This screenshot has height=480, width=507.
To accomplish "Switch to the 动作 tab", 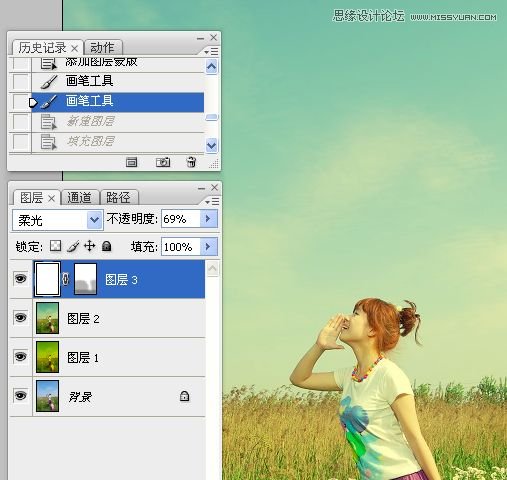I will (x=102, y=48).
